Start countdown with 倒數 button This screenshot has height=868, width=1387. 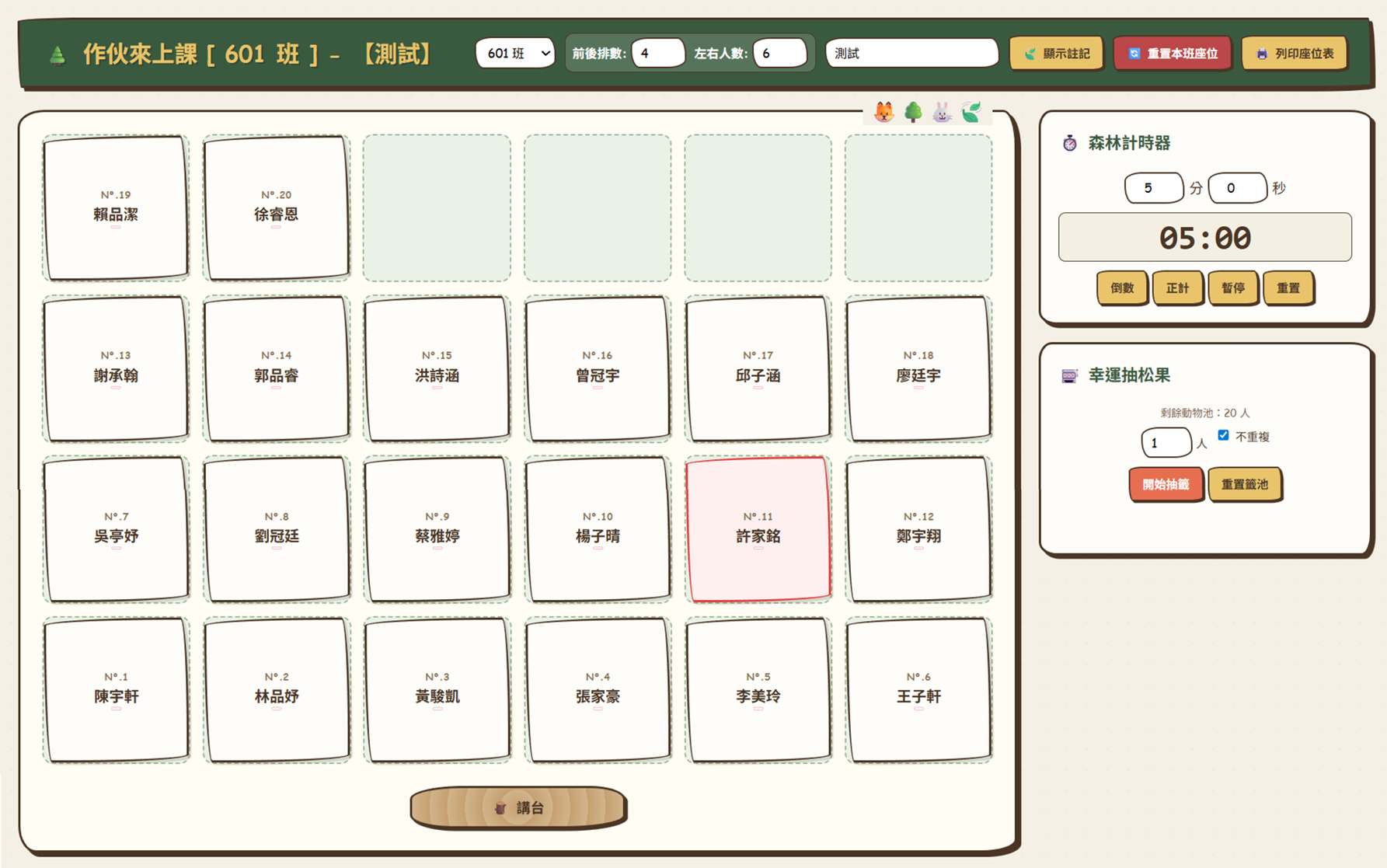point(1122,288)
